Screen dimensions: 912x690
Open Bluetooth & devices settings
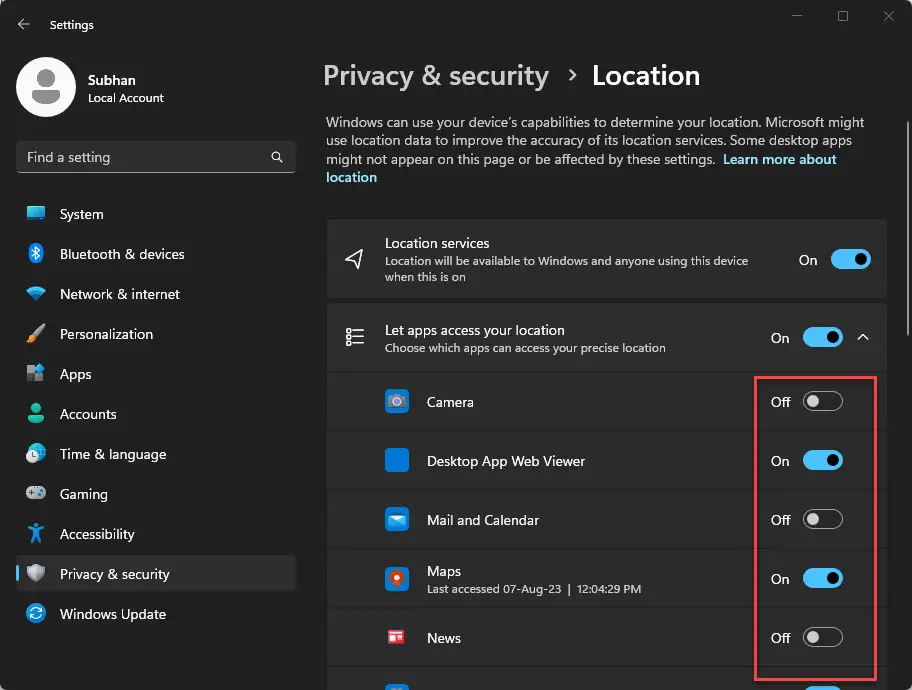(156, 254)
